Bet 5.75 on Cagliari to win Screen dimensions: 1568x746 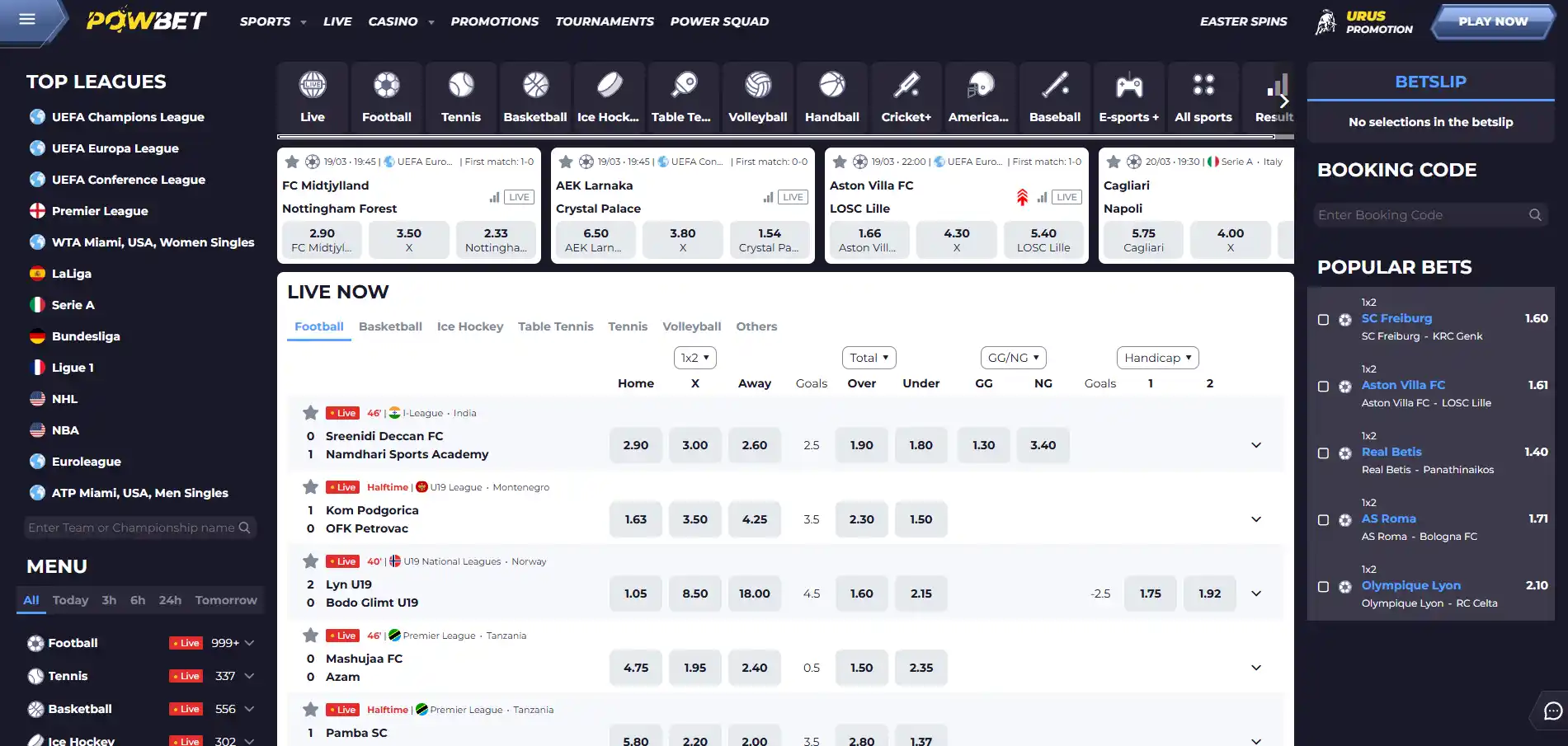click(1143, 240)
